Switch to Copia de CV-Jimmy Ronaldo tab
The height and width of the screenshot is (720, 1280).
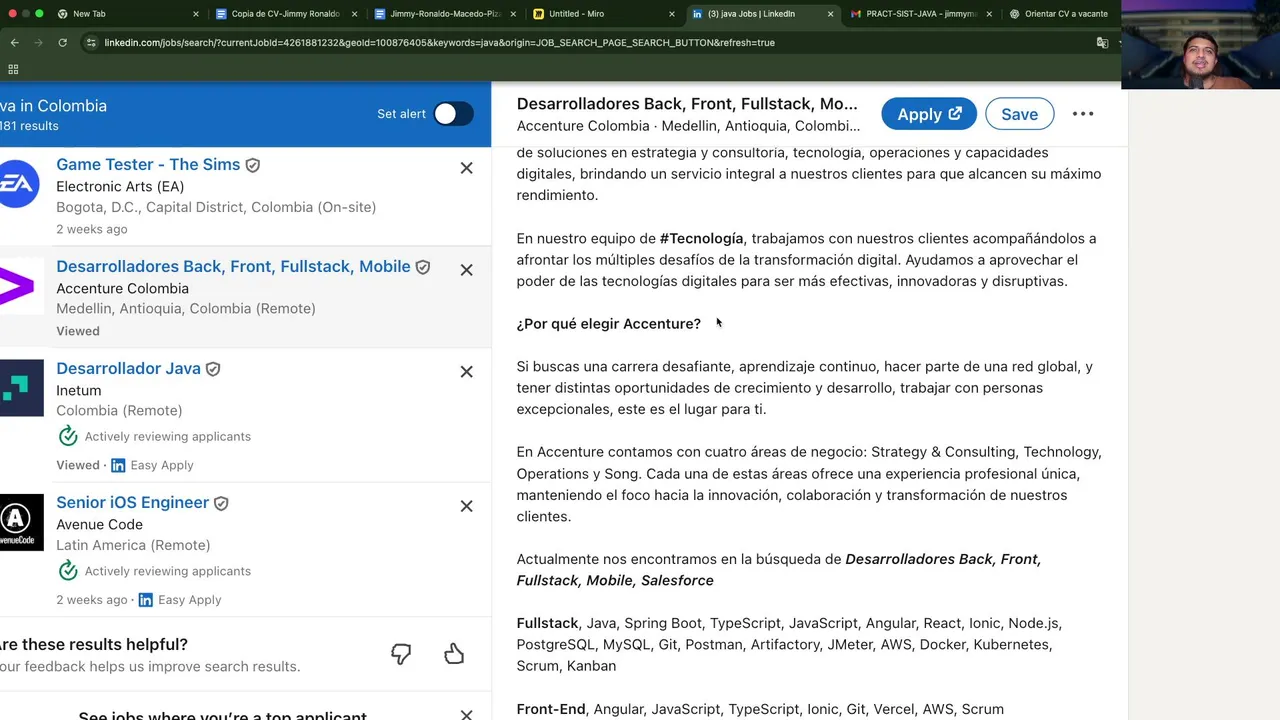pos(285,14)
